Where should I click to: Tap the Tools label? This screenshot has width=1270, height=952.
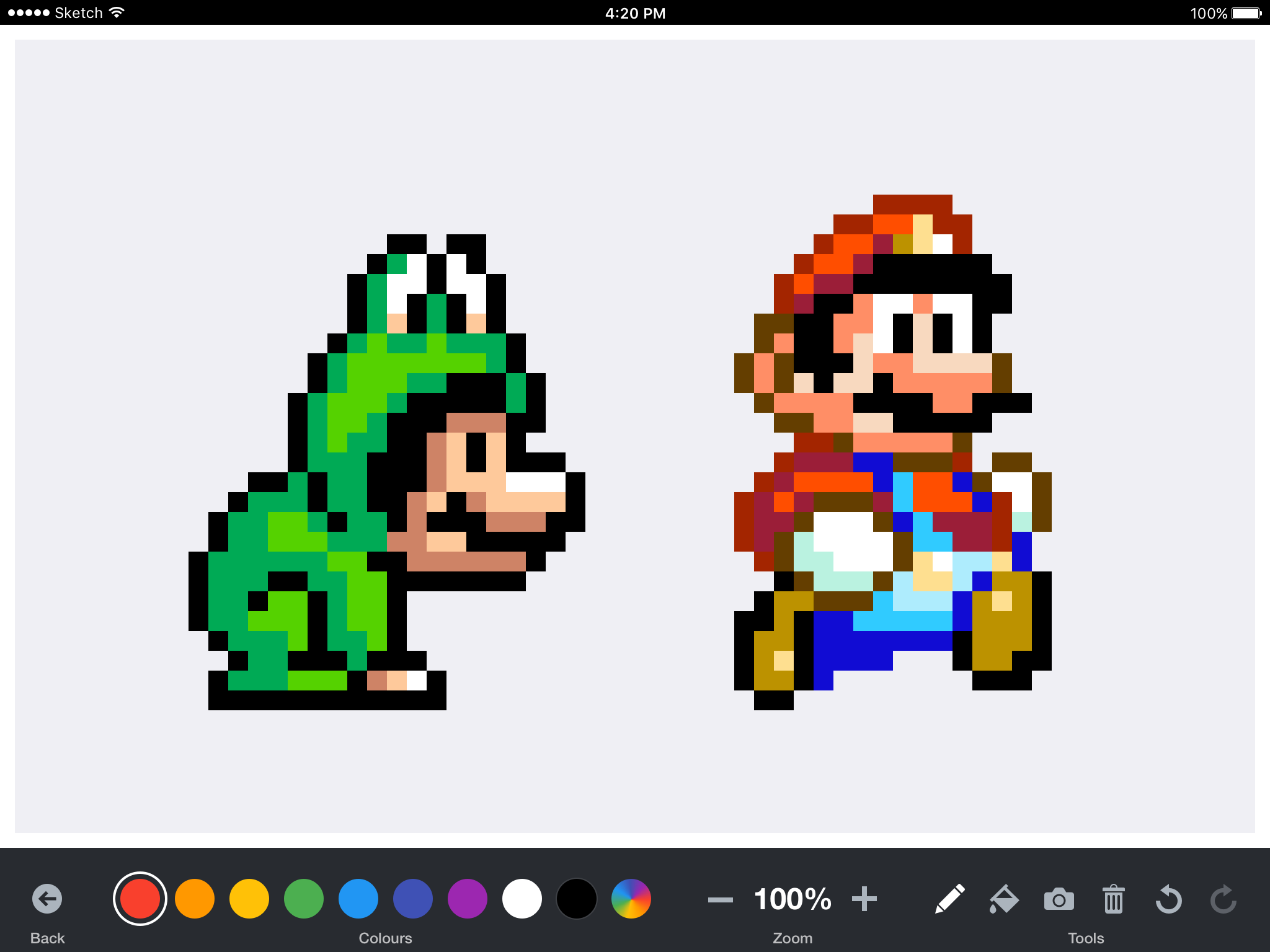coord(1086,938)
